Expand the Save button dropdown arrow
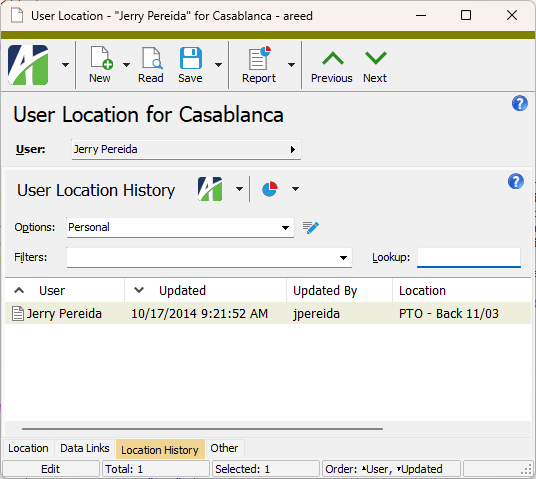This screenshot has height=479, width=536. click(x=218, y=65)
